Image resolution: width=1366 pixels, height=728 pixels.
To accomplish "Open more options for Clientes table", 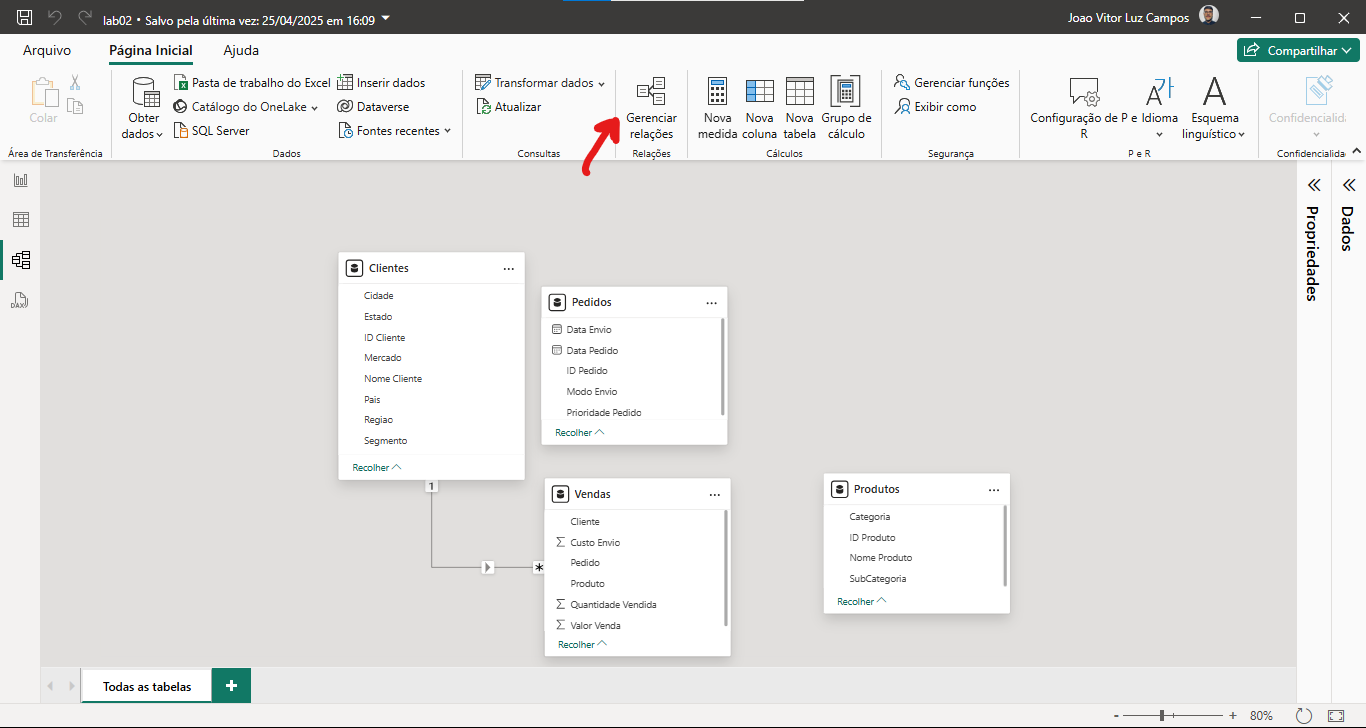I will 508,268.
